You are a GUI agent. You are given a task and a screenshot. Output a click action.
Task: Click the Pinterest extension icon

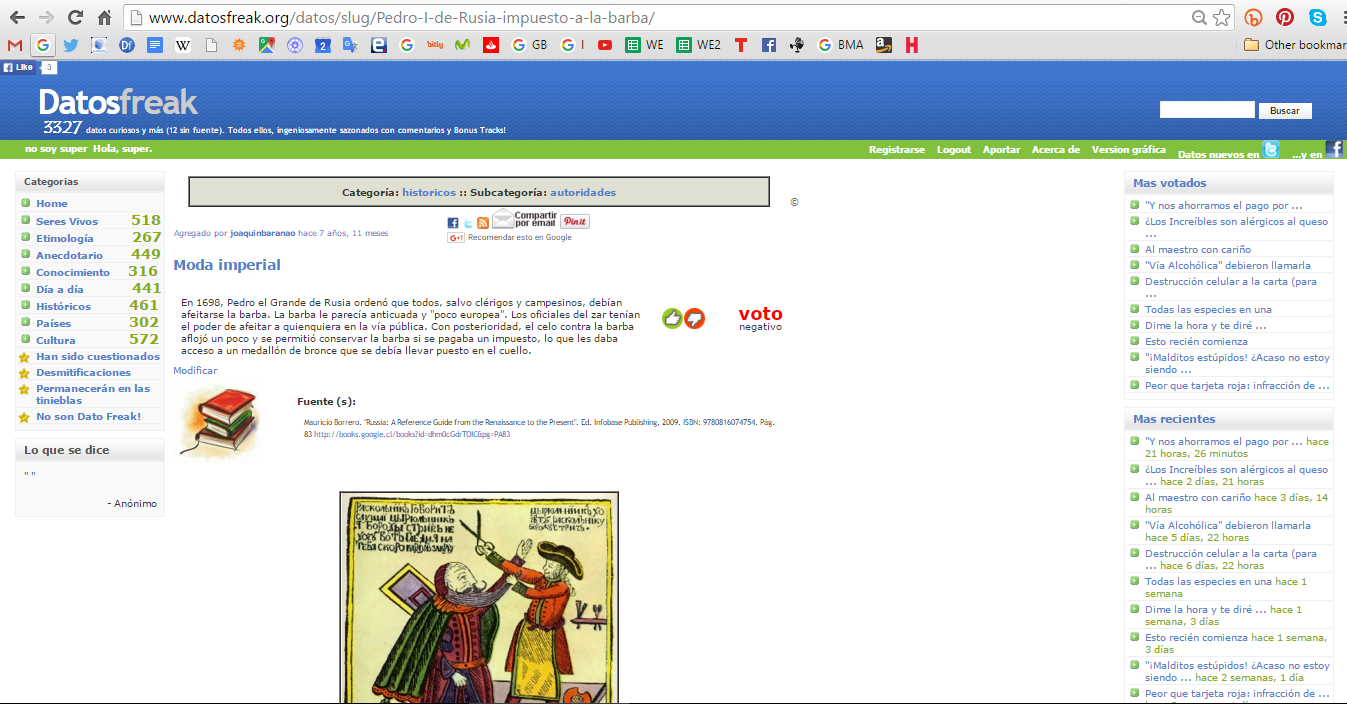[x=1284, y=18]
